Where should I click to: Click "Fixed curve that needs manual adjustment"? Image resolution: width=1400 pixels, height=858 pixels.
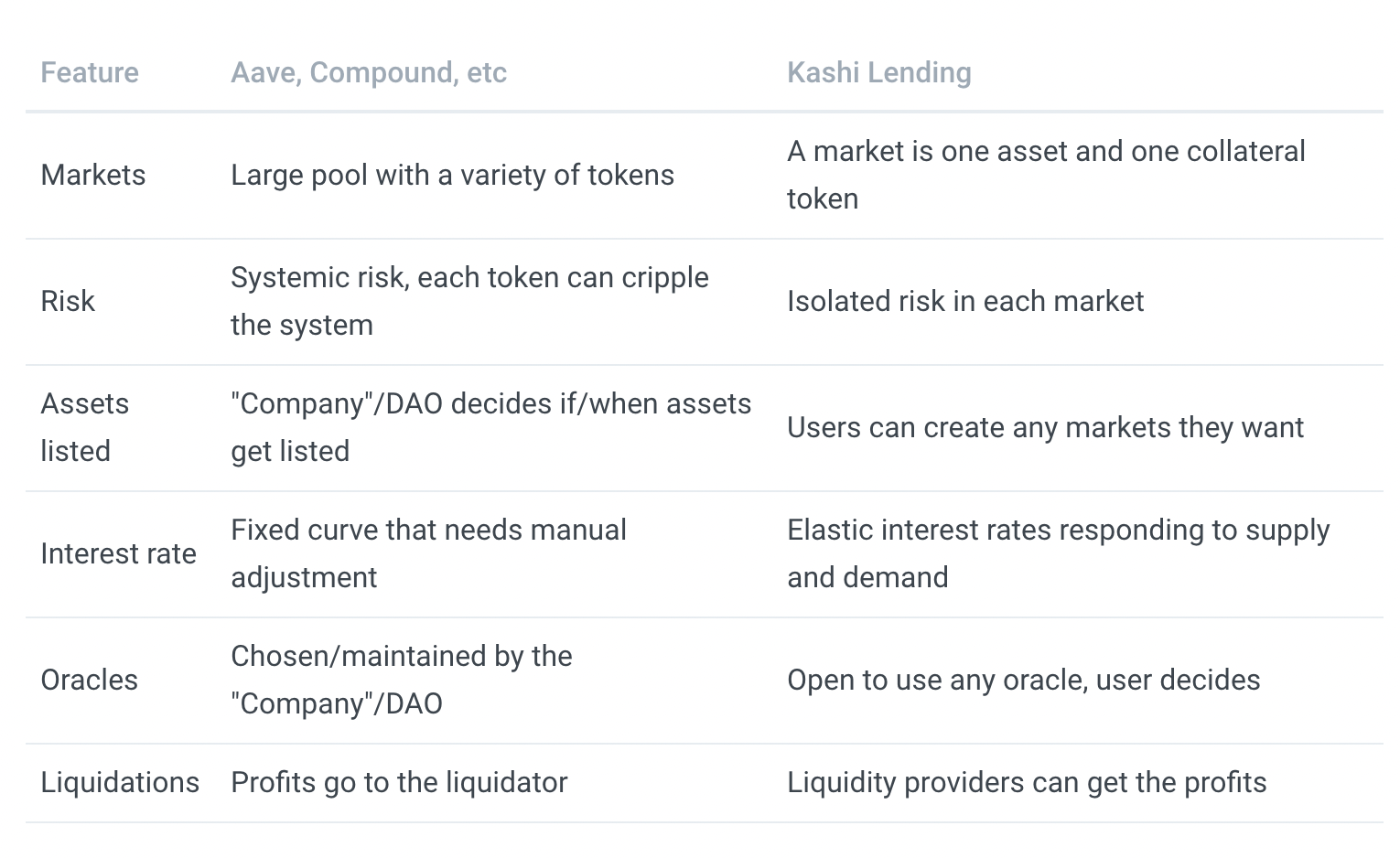[x=428, y=553]
